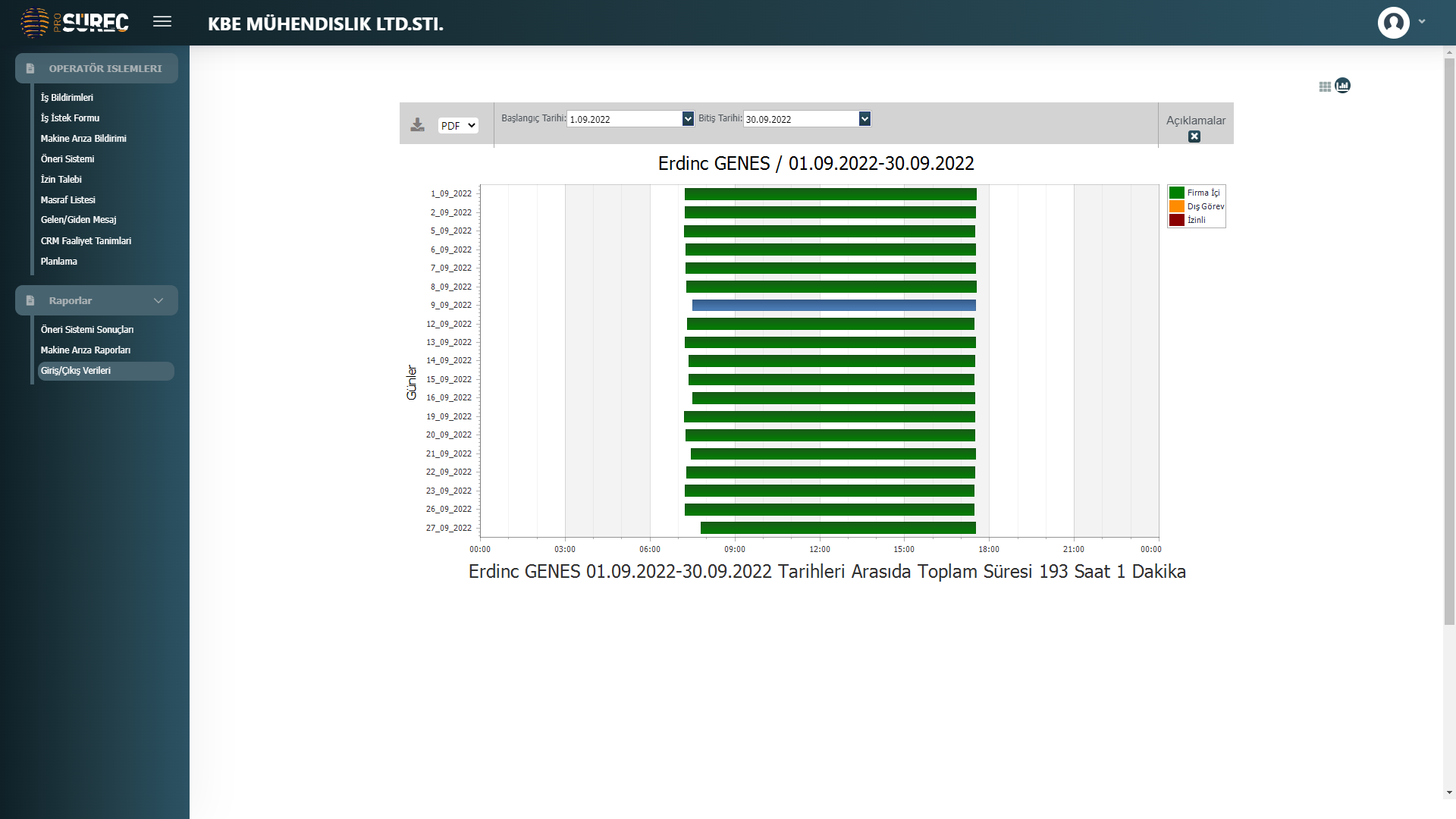This screenshot has width=1456, height=819.
Task: Click the highlighted blue bar for 9_09_2022
Action: 833,306
